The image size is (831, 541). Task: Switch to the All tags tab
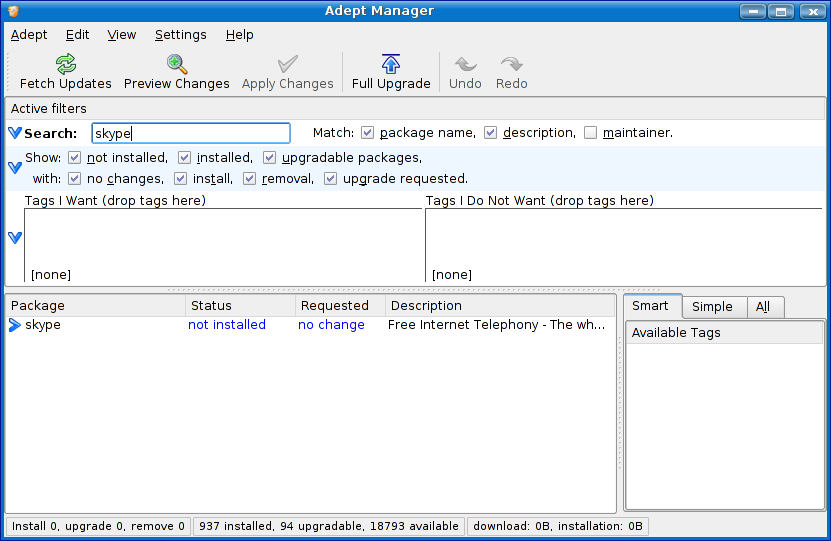(x=763, y=307)
